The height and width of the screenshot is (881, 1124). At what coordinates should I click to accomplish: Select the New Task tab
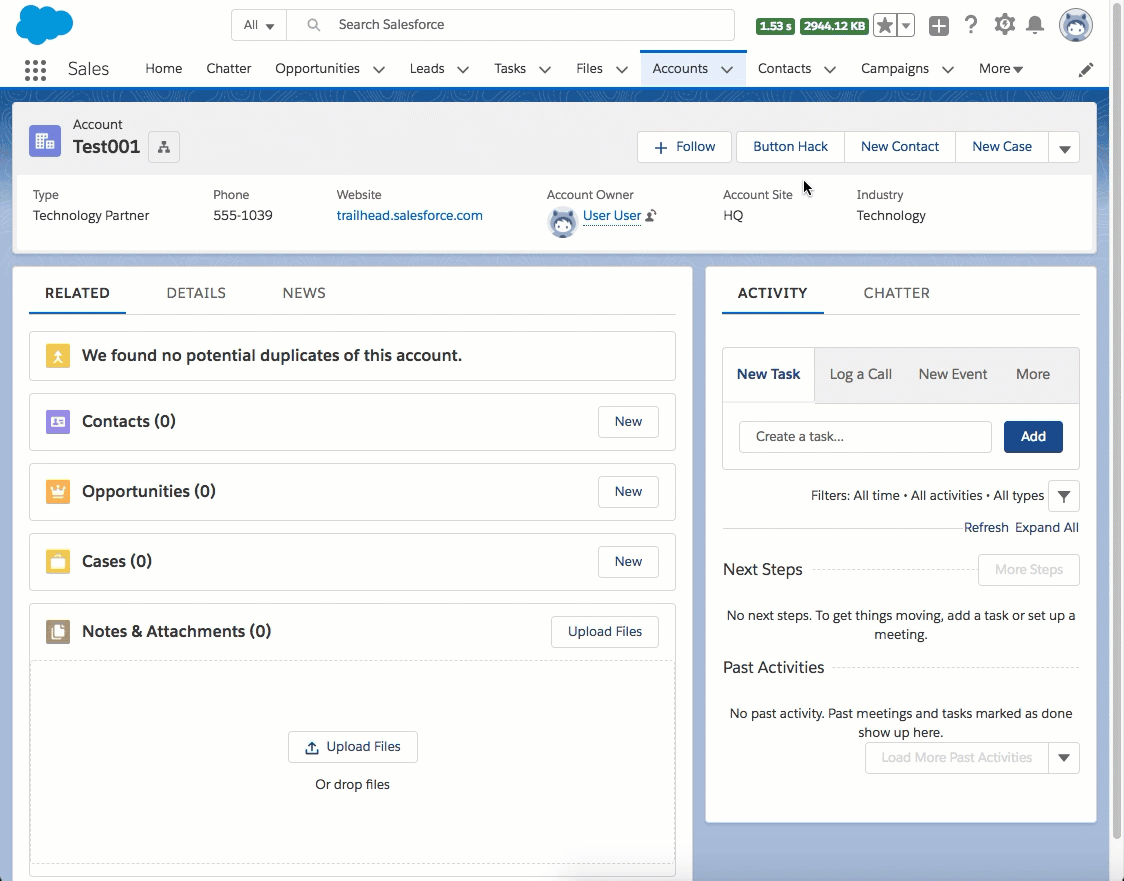[768, 374]
